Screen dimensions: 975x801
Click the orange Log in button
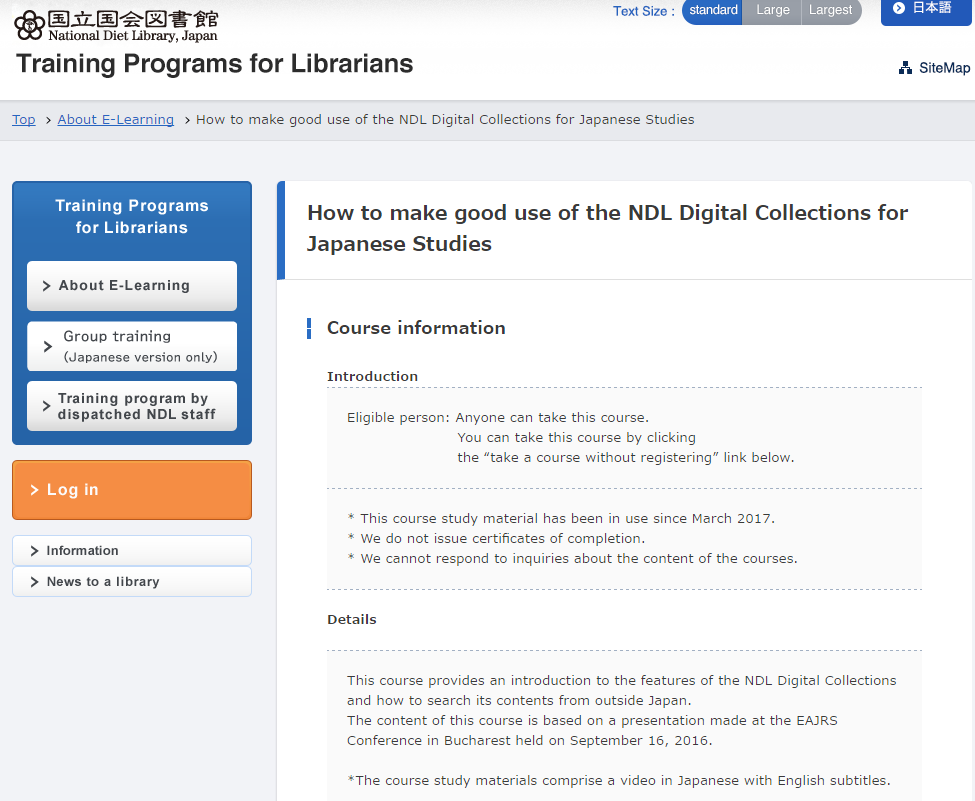click(x=132, y=490)
